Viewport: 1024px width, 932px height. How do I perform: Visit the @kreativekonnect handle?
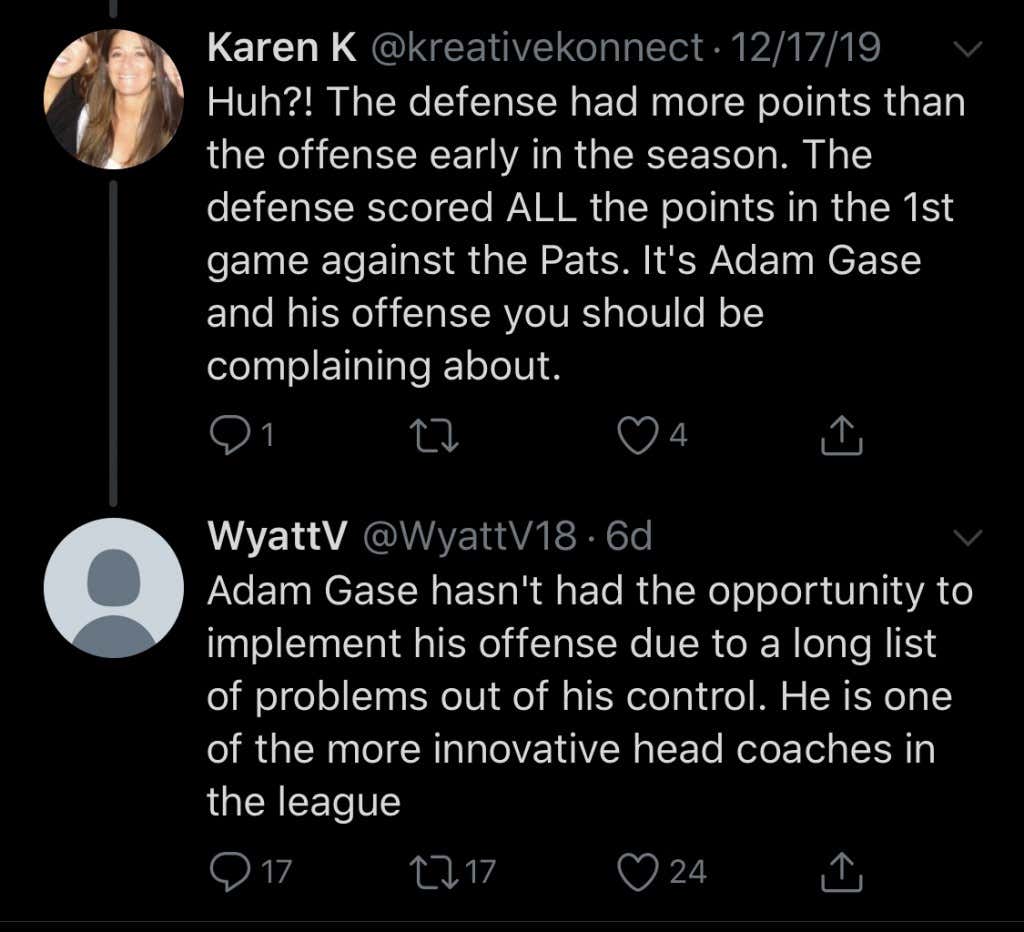coord(537,49)
